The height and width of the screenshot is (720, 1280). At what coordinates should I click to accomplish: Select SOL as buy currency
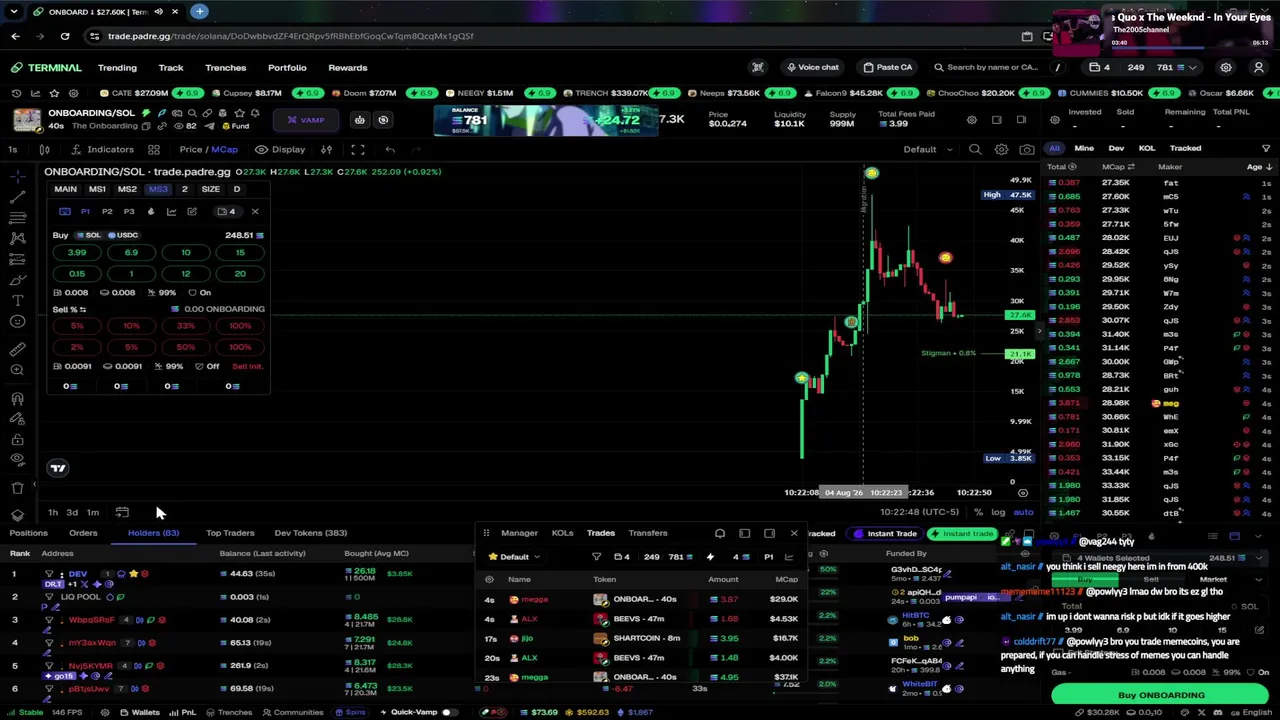tap(90, 235)
